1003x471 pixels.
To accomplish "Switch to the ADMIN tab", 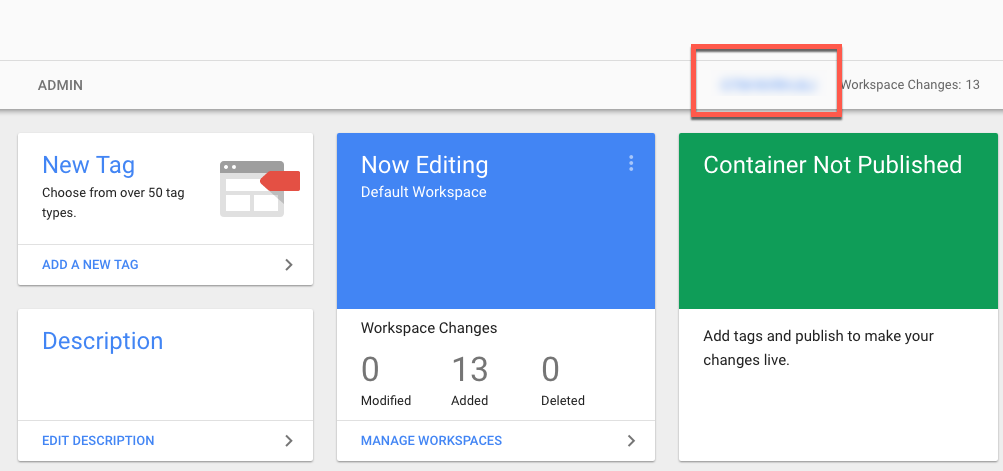I will [x=60, y=85].
